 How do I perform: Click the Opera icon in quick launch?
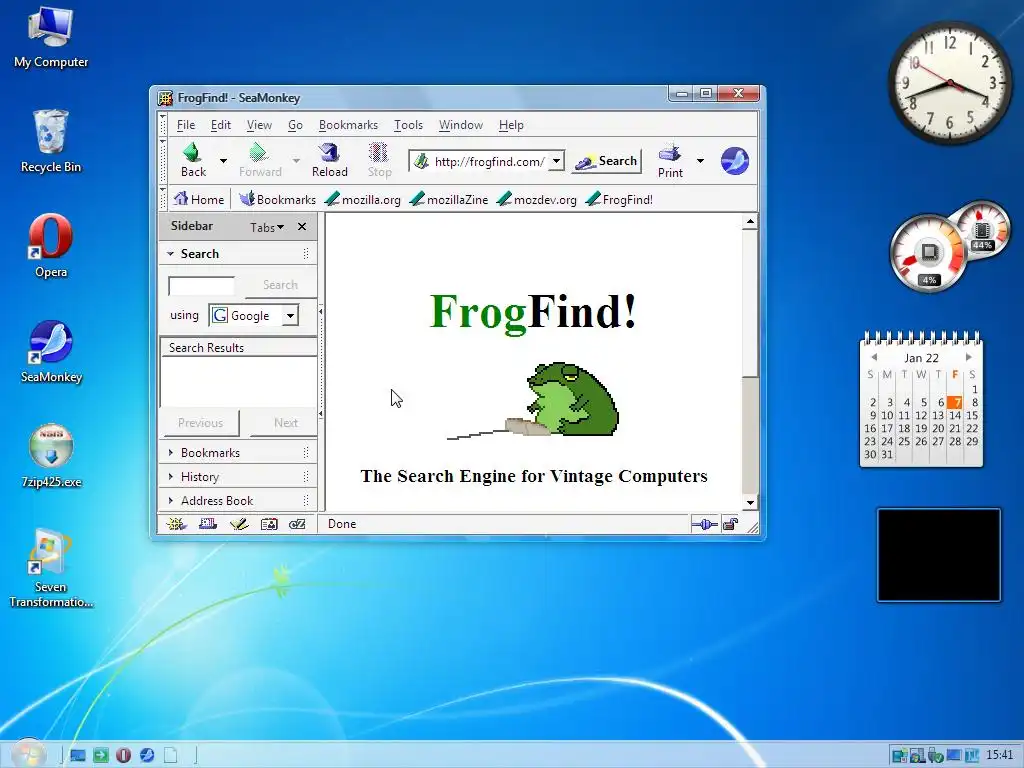[x=123, y=756]
